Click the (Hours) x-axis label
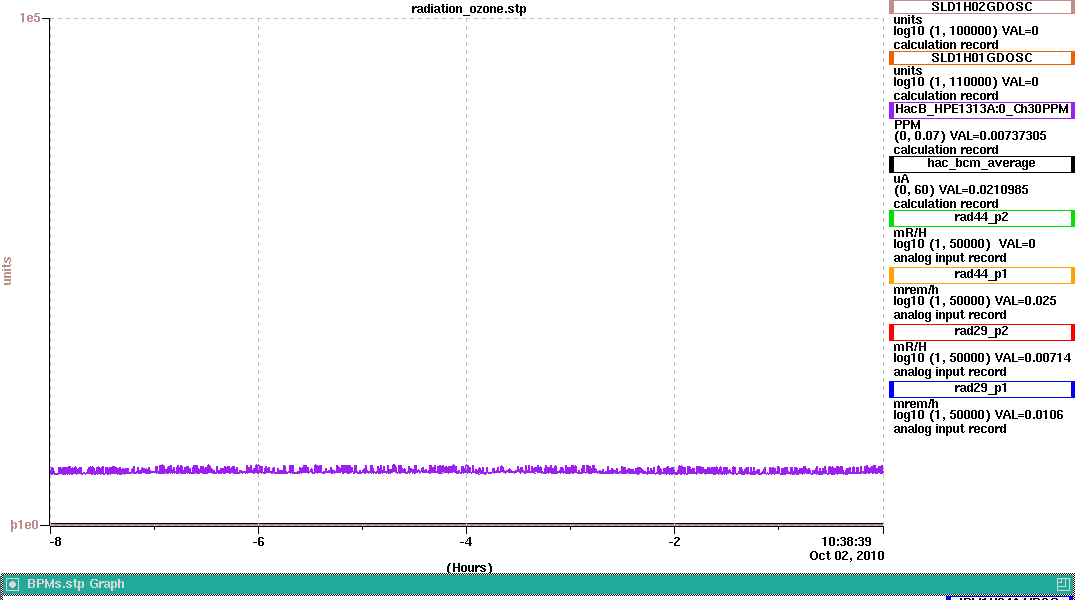Viewport: 1075px width, 600px height. pos(469,568)
